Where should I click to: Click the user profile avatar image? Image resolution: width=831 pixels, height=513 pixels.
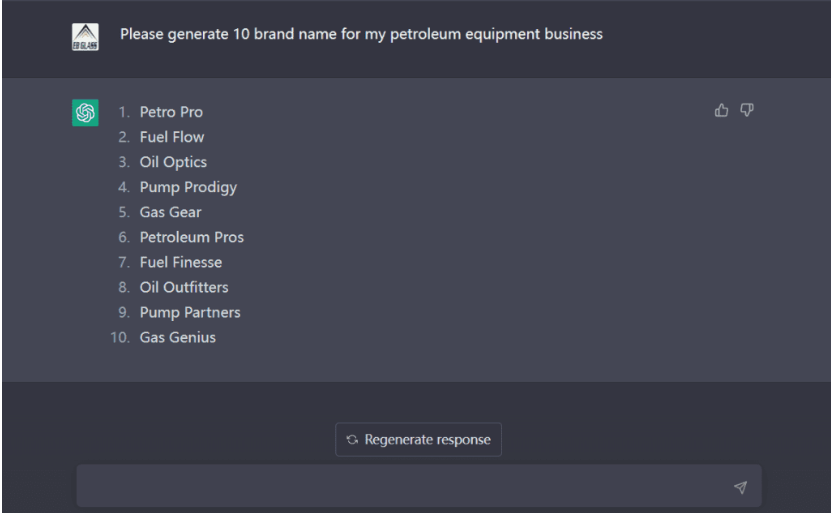[85, 37]
